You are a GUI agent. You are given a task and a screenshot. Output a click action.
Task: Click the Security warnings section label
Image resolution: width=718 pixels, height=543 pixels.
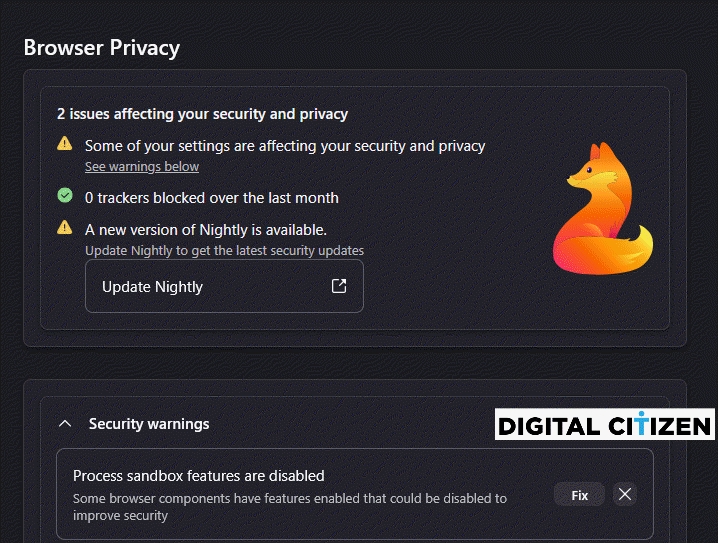point(149,424)
